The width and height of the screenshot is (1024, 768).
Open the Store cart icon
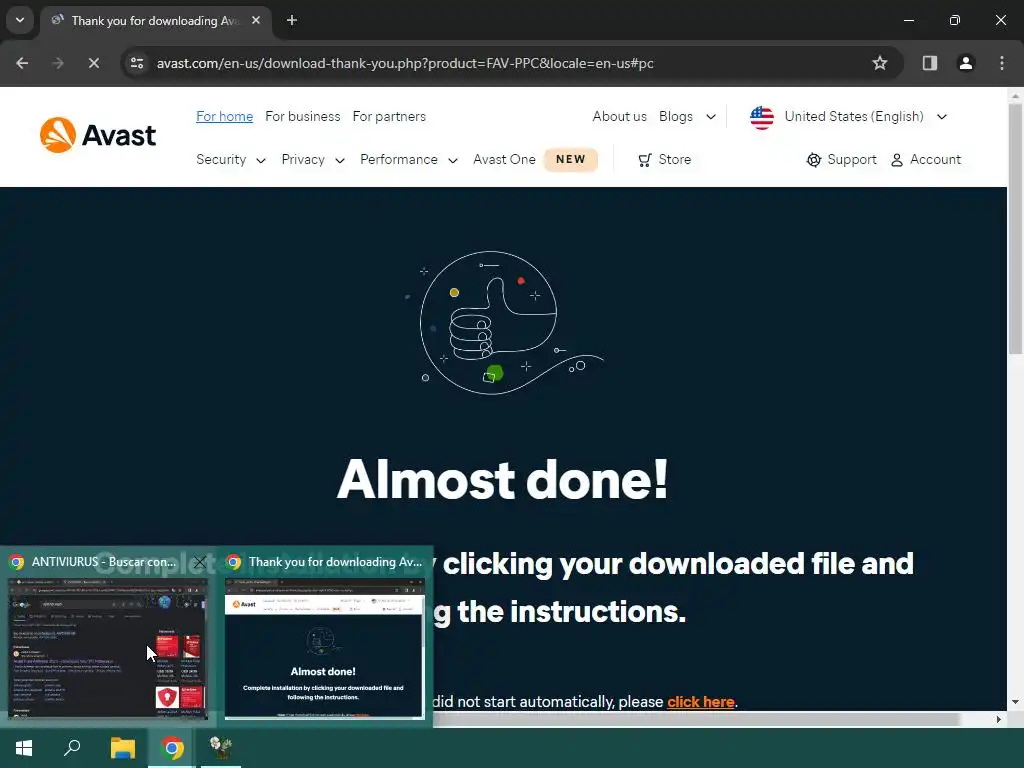click(645, 160)
